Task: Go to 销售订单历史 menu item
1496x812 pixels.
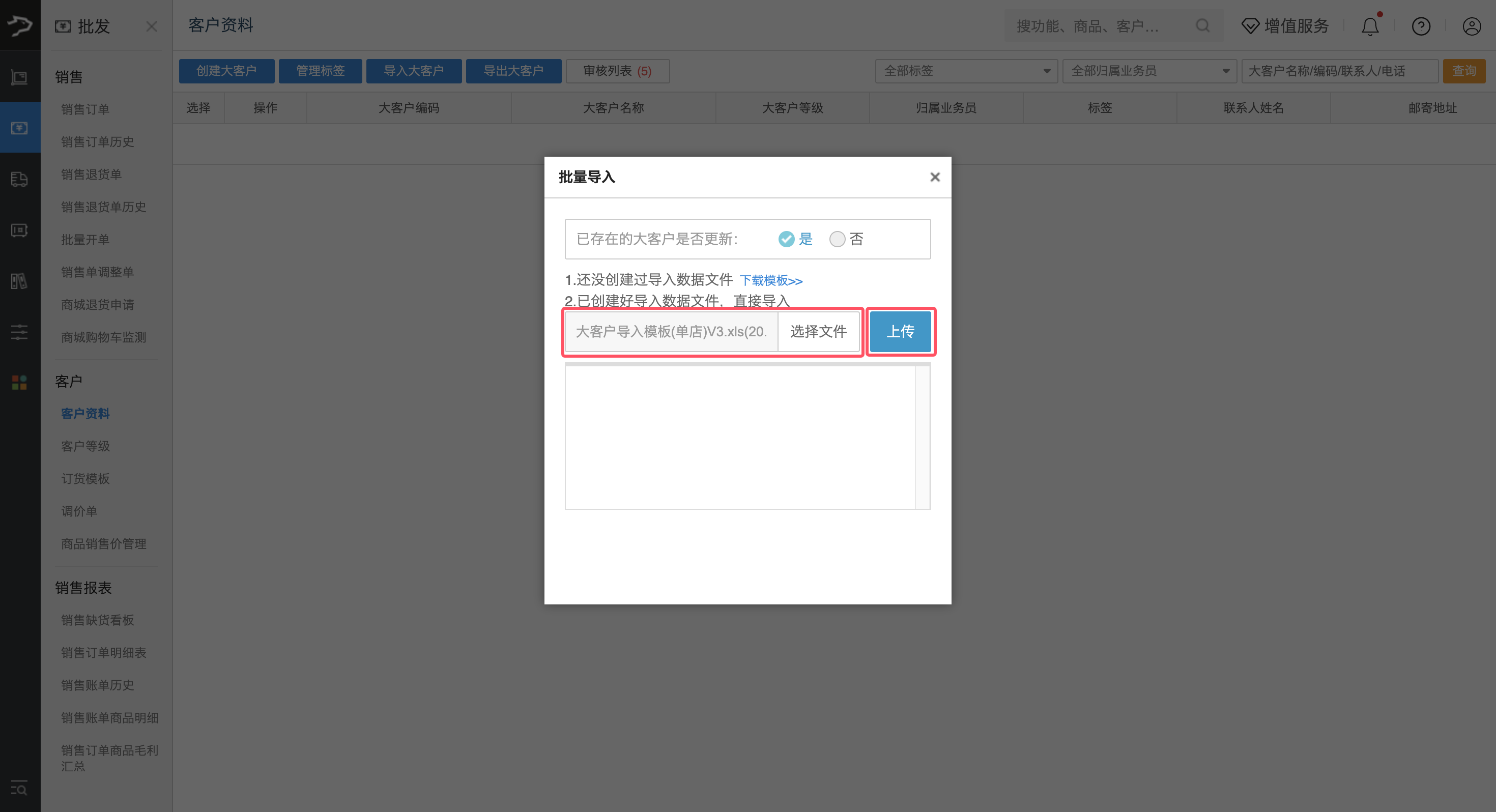Action: coord(98,142)
